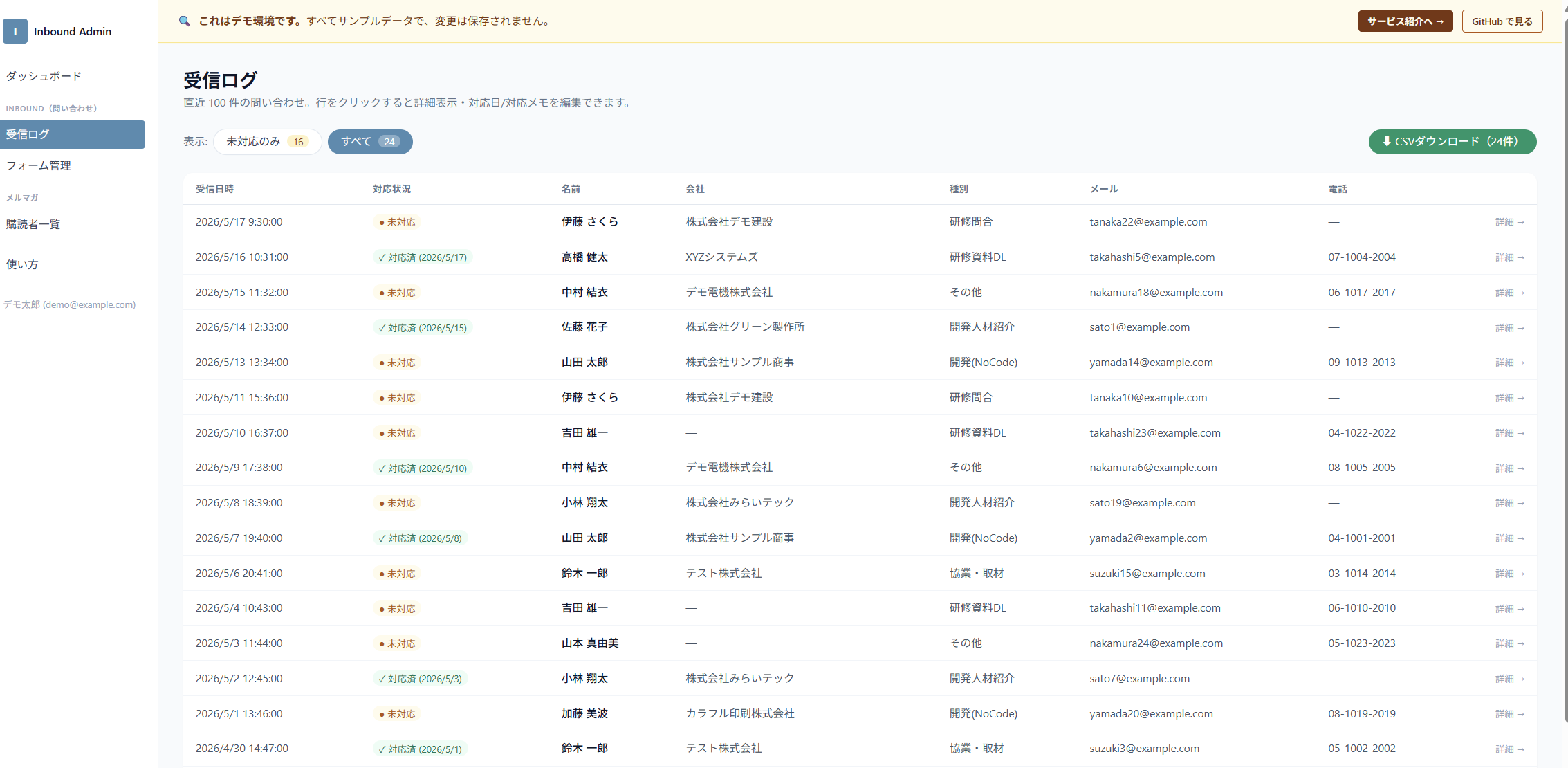This screenshot has width=1568, height=768.
Task: Click company 株式会社グリーン製作所
Action: 745,327
